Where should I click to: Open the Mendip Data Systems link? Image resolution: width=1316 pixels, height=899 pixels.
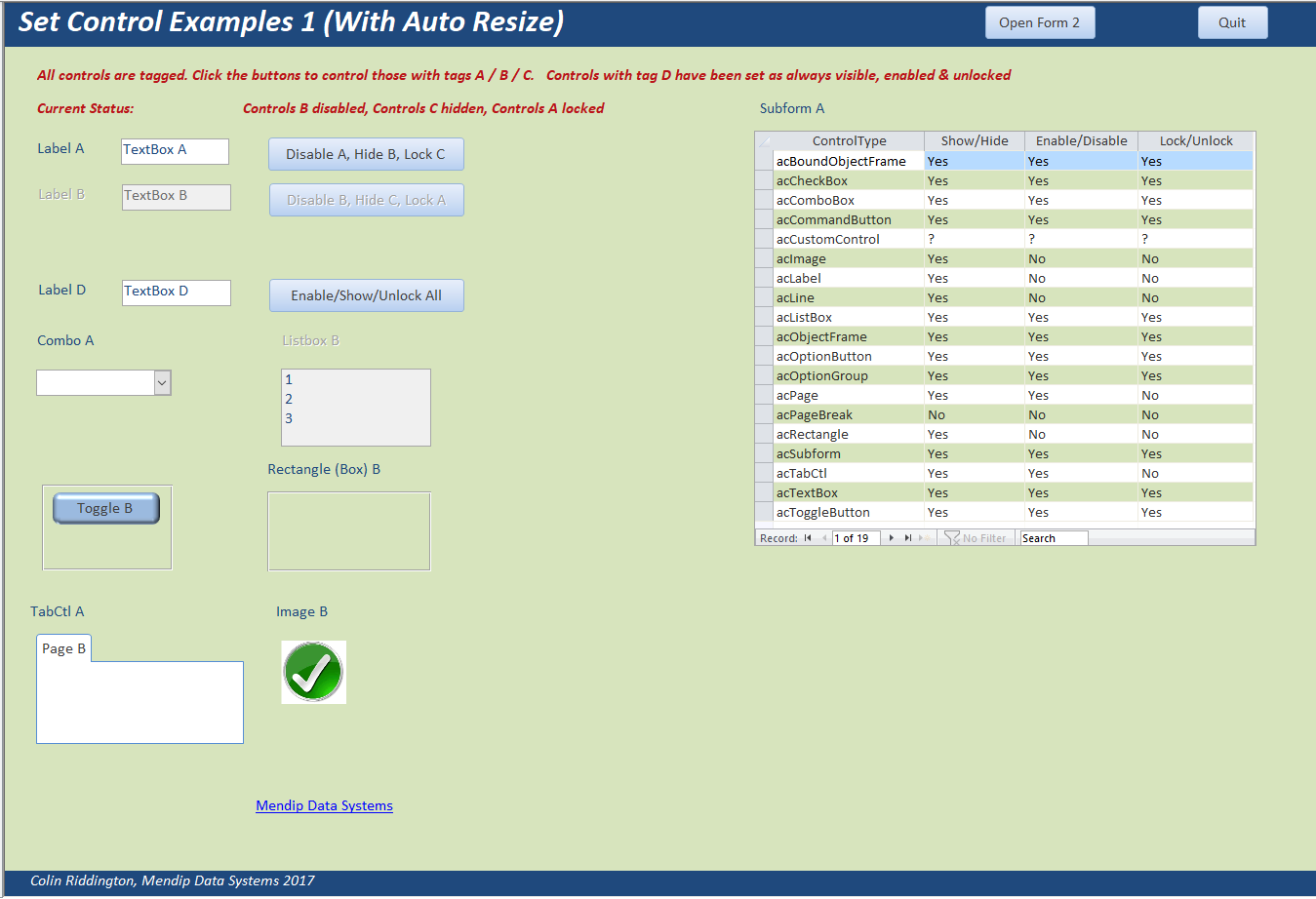coord(324,805)
